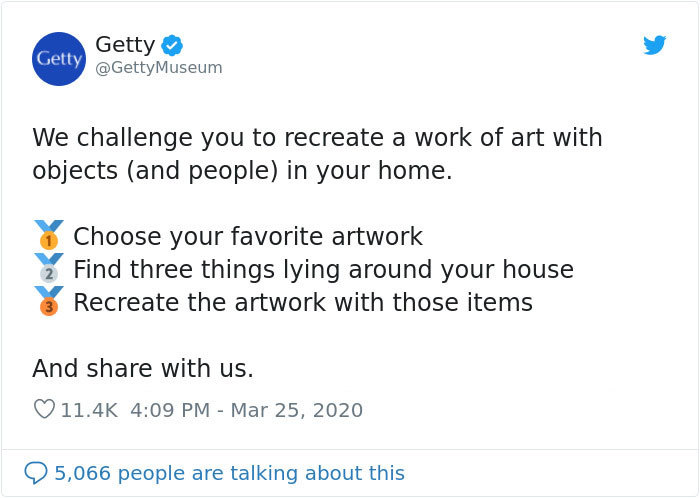Click the bronze medal number 3 emoji
Image resolution: width=700 pixels, height=498 pixels.
point(48,300)
